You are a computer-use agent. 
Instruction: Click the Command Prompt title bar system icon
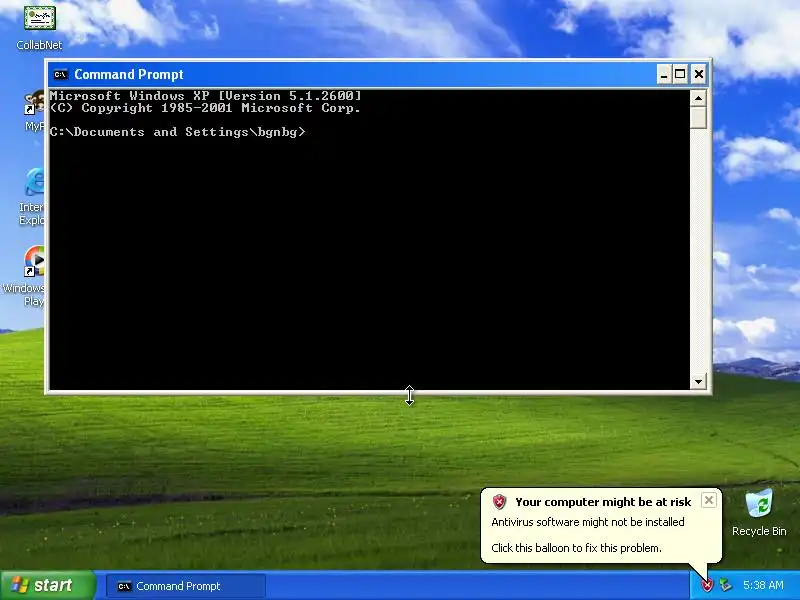(x=61, y=74)
